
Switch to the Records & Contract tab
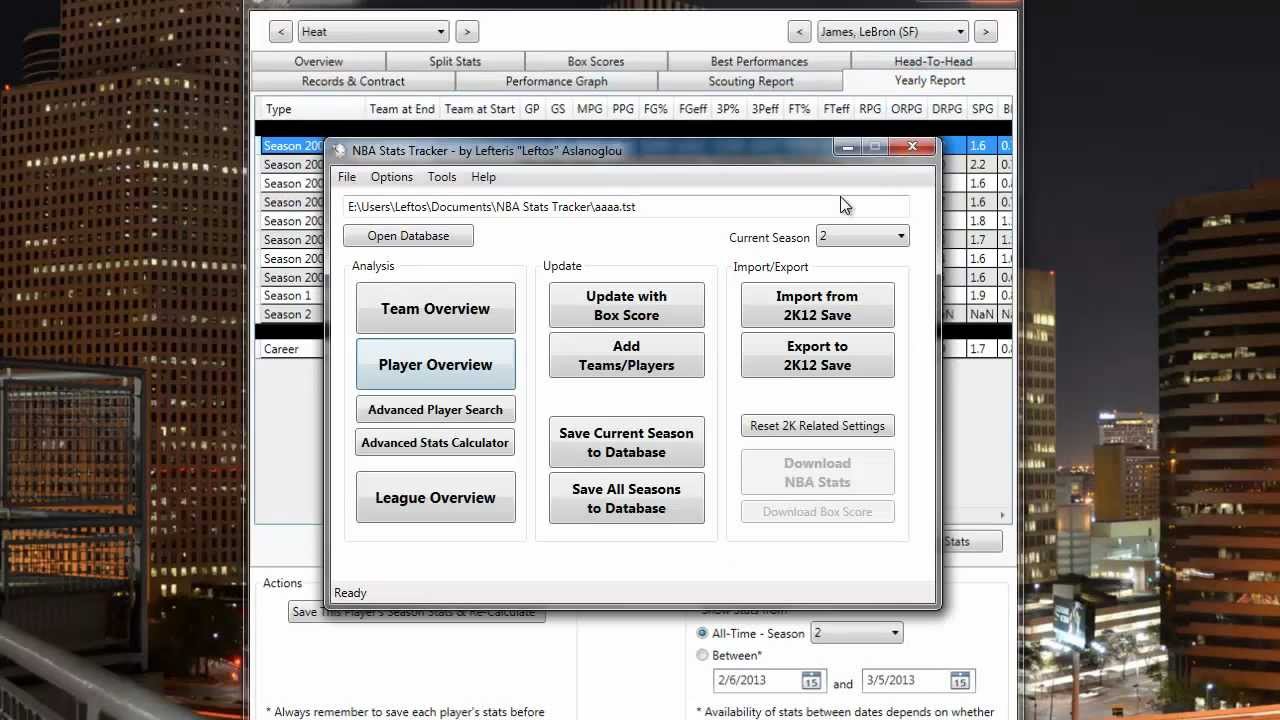(353, 81)
